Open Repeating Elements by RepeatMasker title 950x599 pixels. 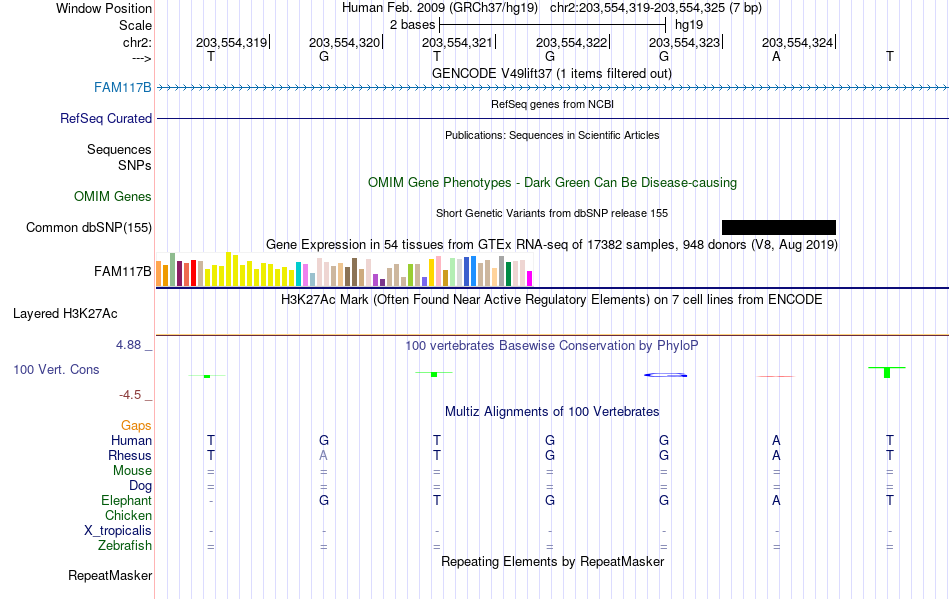[552, 562]
